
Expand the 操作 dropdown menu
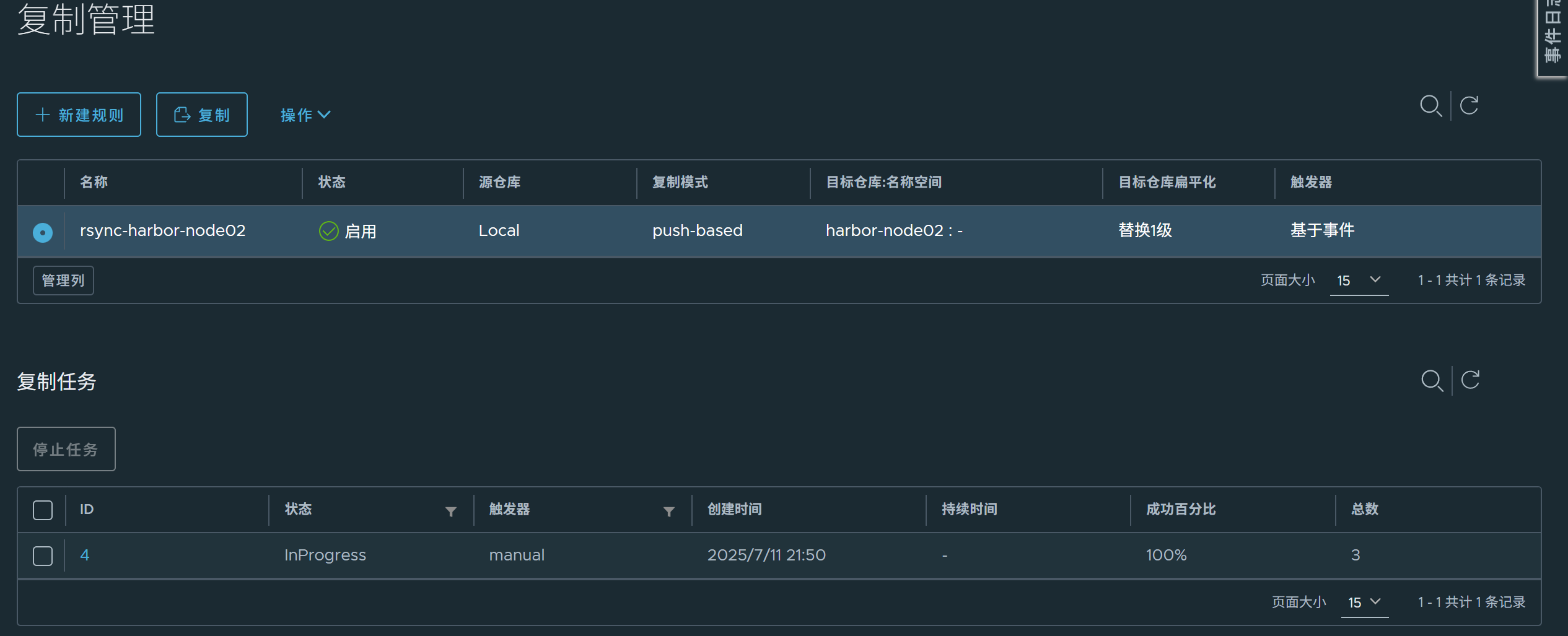[305, 115]
